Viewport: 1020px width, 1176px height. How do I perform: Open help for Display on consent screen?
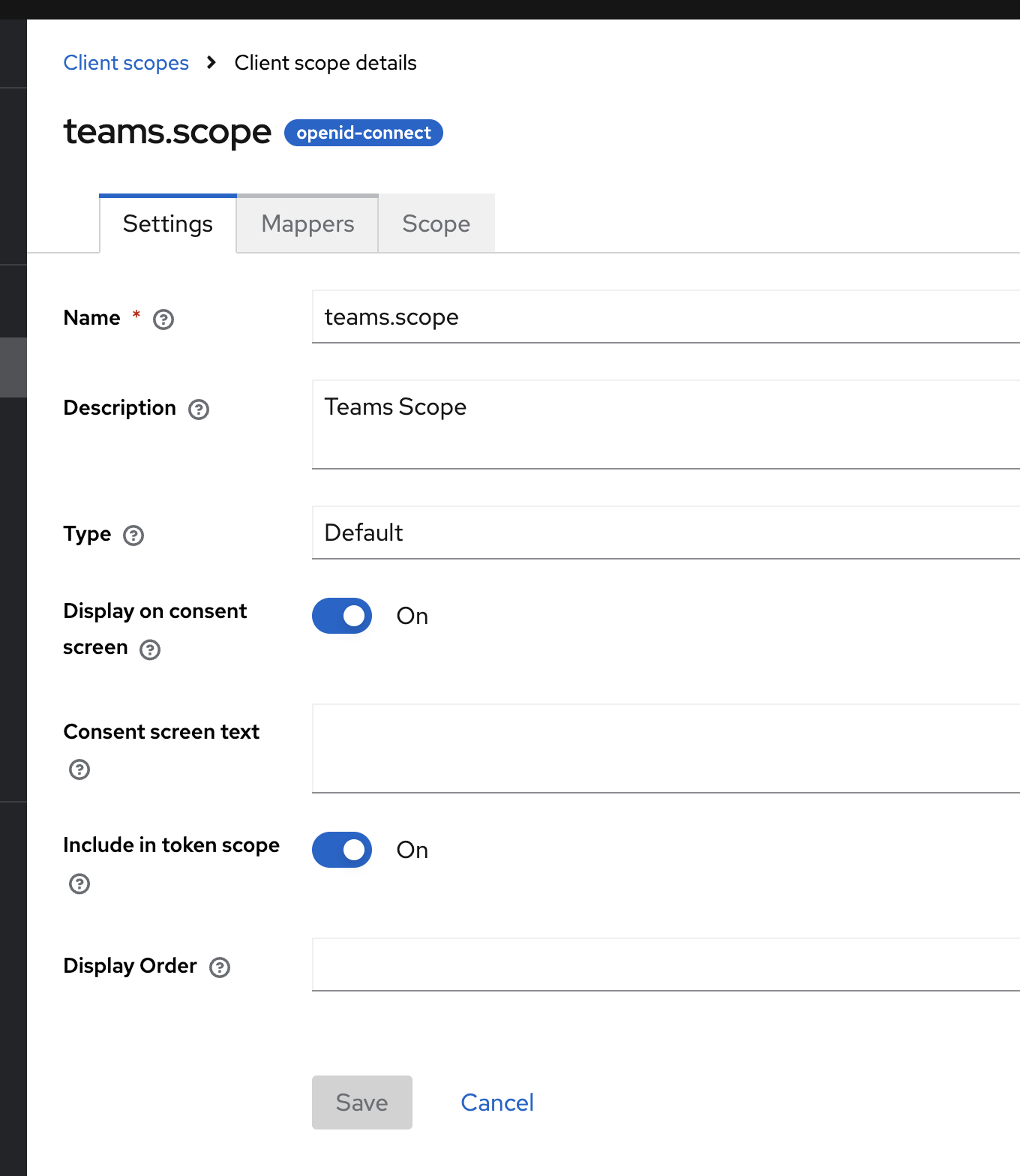tap(150, 649)
